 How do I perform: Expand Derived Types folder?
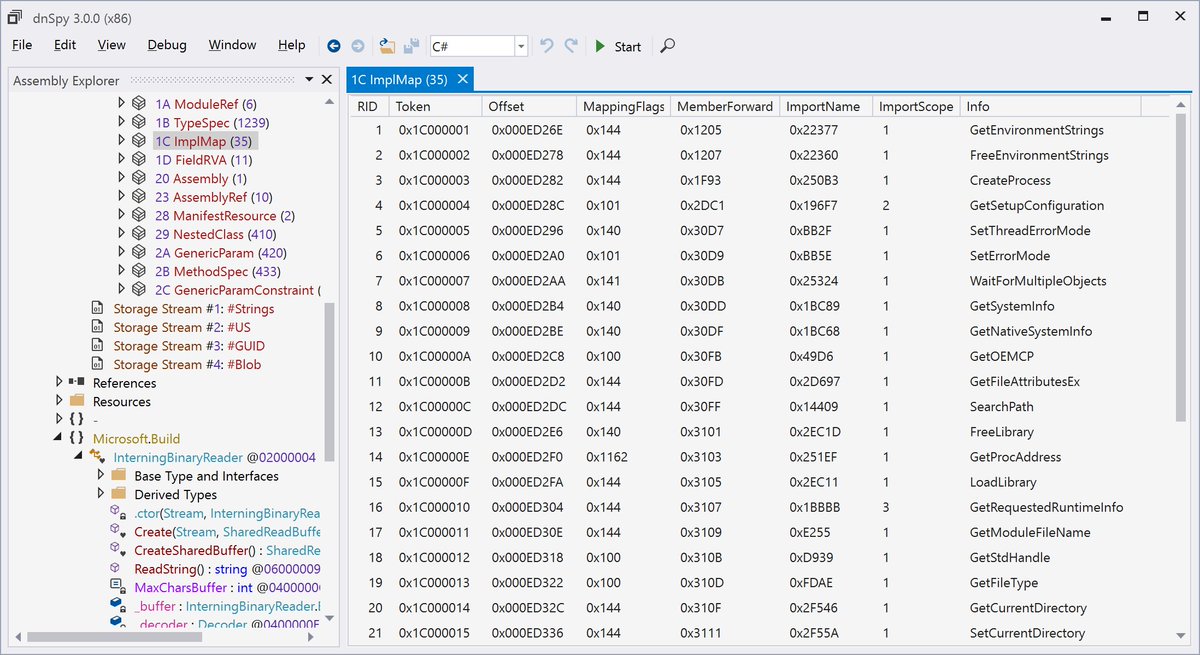pos(101,494)
